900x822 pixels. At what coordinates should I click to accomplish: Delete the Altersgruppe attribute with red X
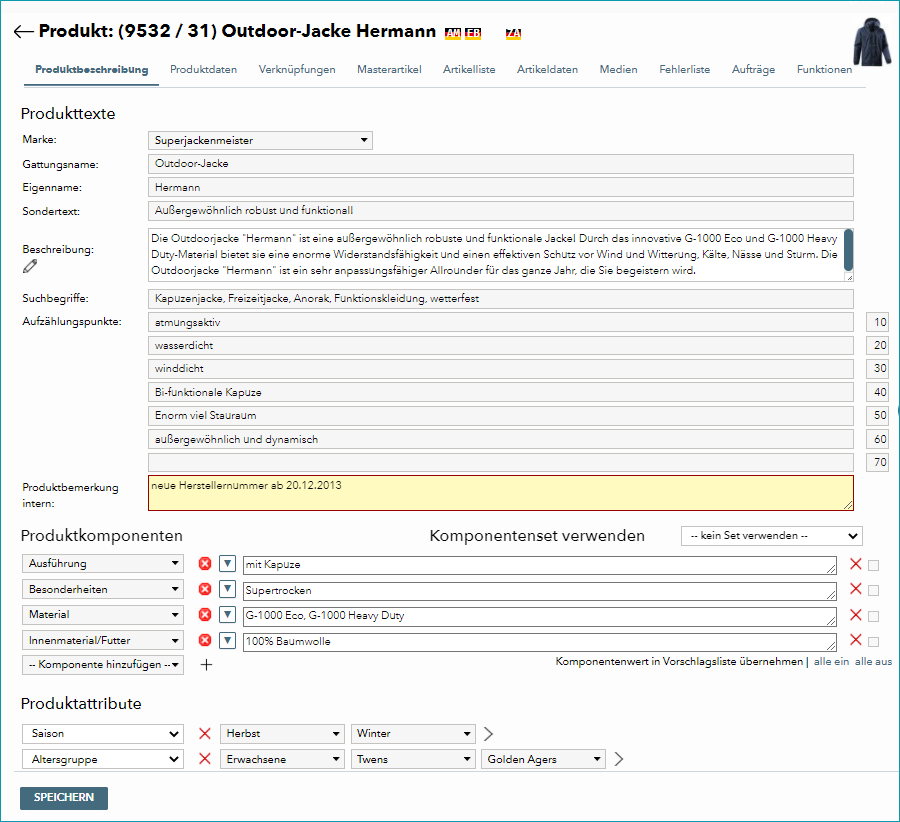tap(204, 759)
